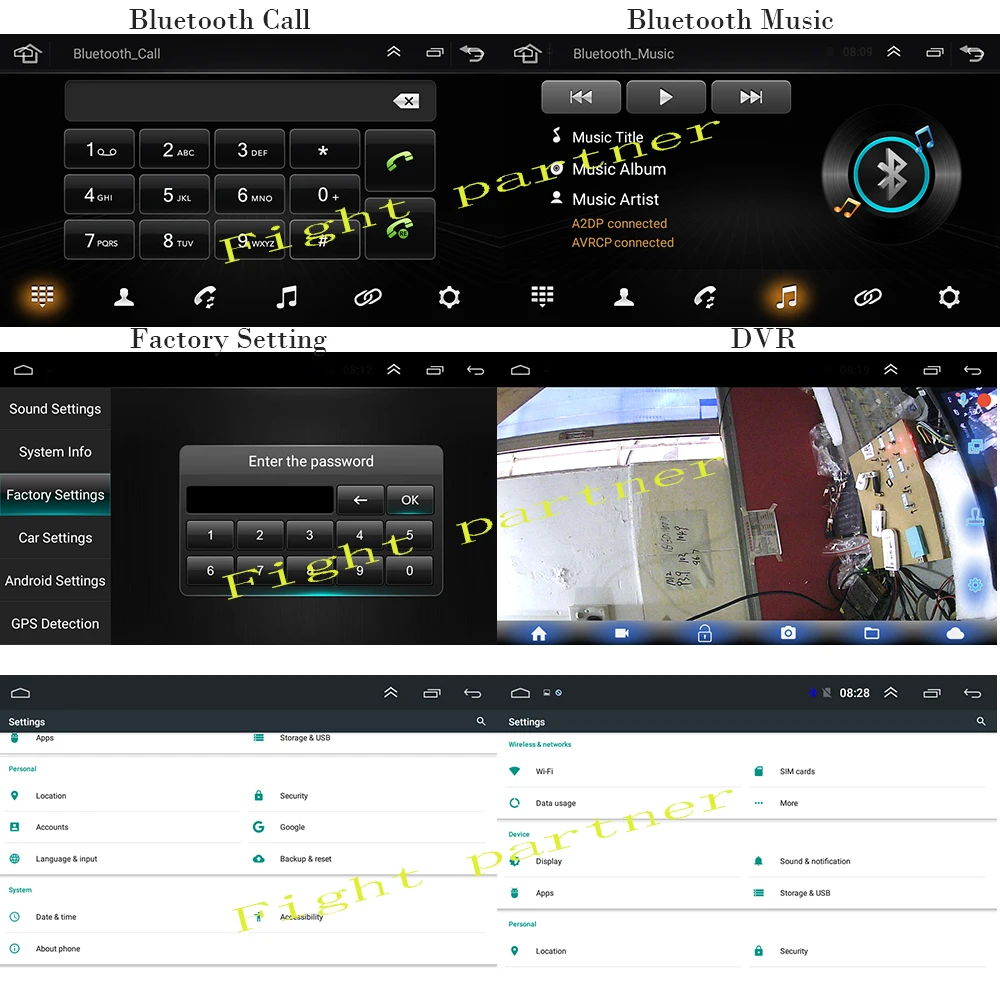The height and width of the screenshot is (1000, 1000).
Task: Search settings in 08:28 Settings screen
Action: coord(981,721)
